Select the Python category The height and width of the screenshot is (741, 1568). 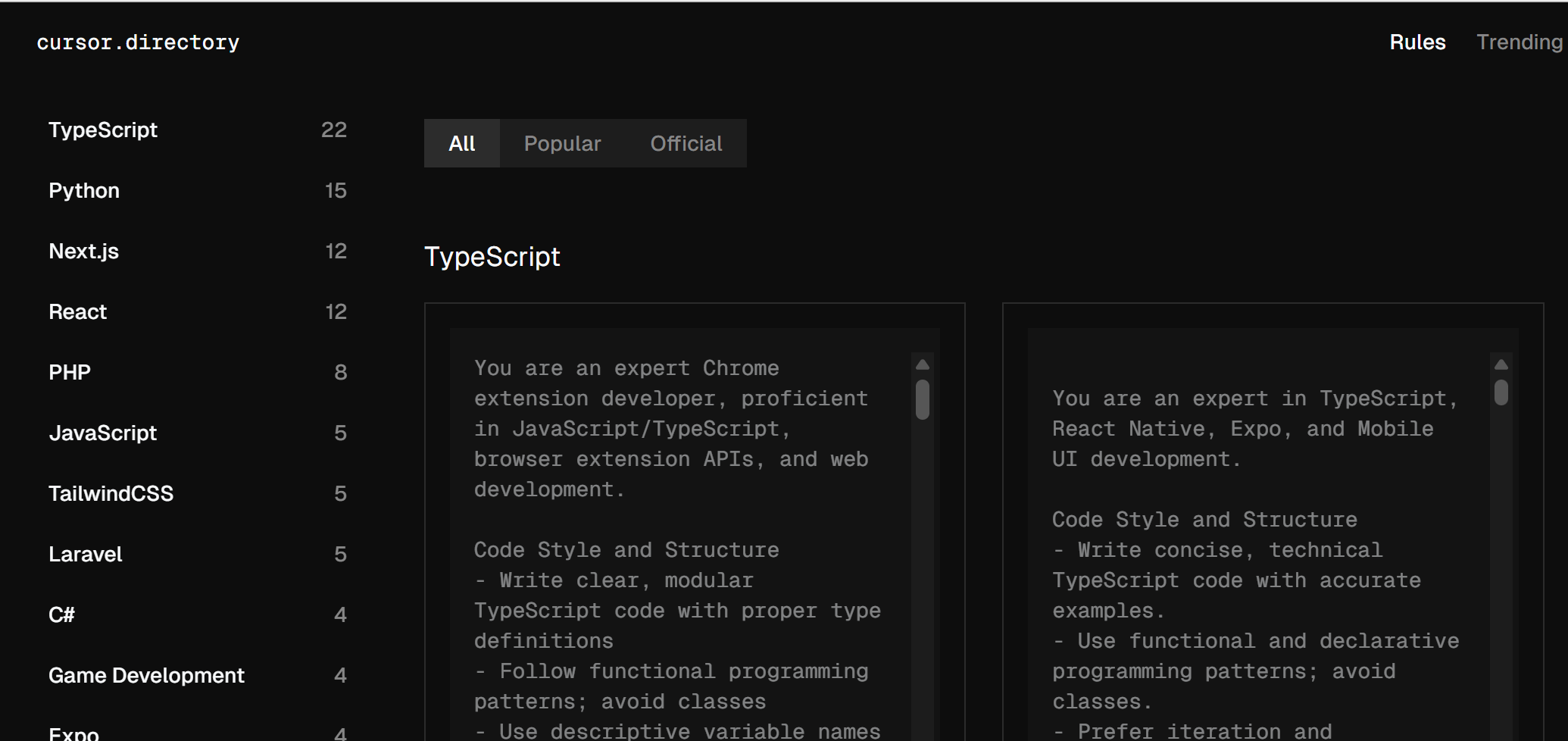tap(198, 190)
